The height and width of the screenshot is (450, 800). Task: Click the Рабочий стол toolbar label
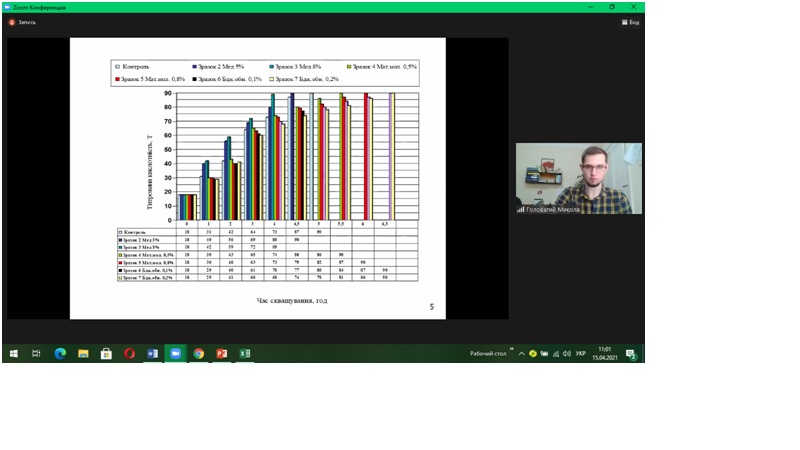click(488, 354)
